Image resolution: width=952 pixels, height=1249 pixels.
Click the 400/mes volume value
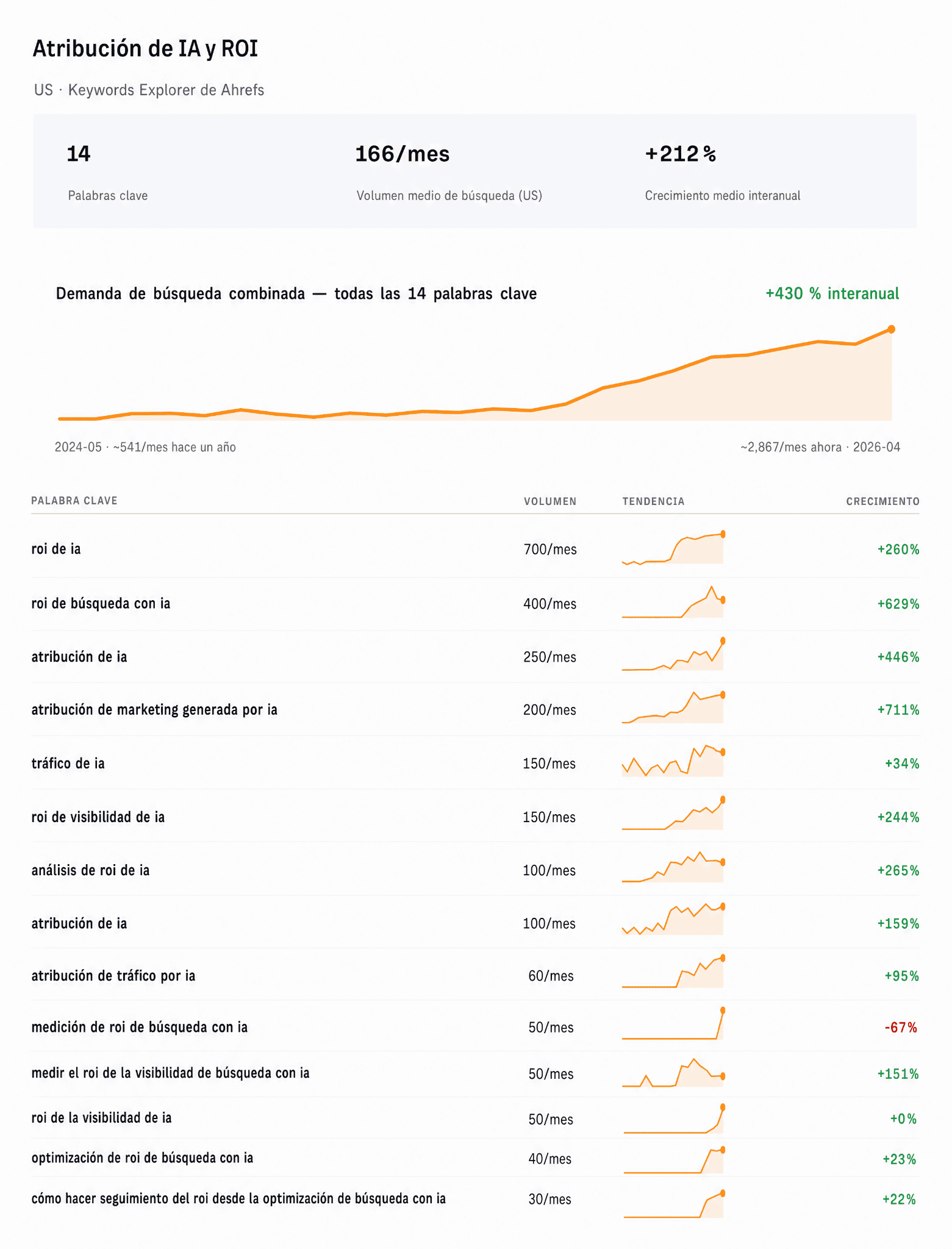click(x=549, y=604)
